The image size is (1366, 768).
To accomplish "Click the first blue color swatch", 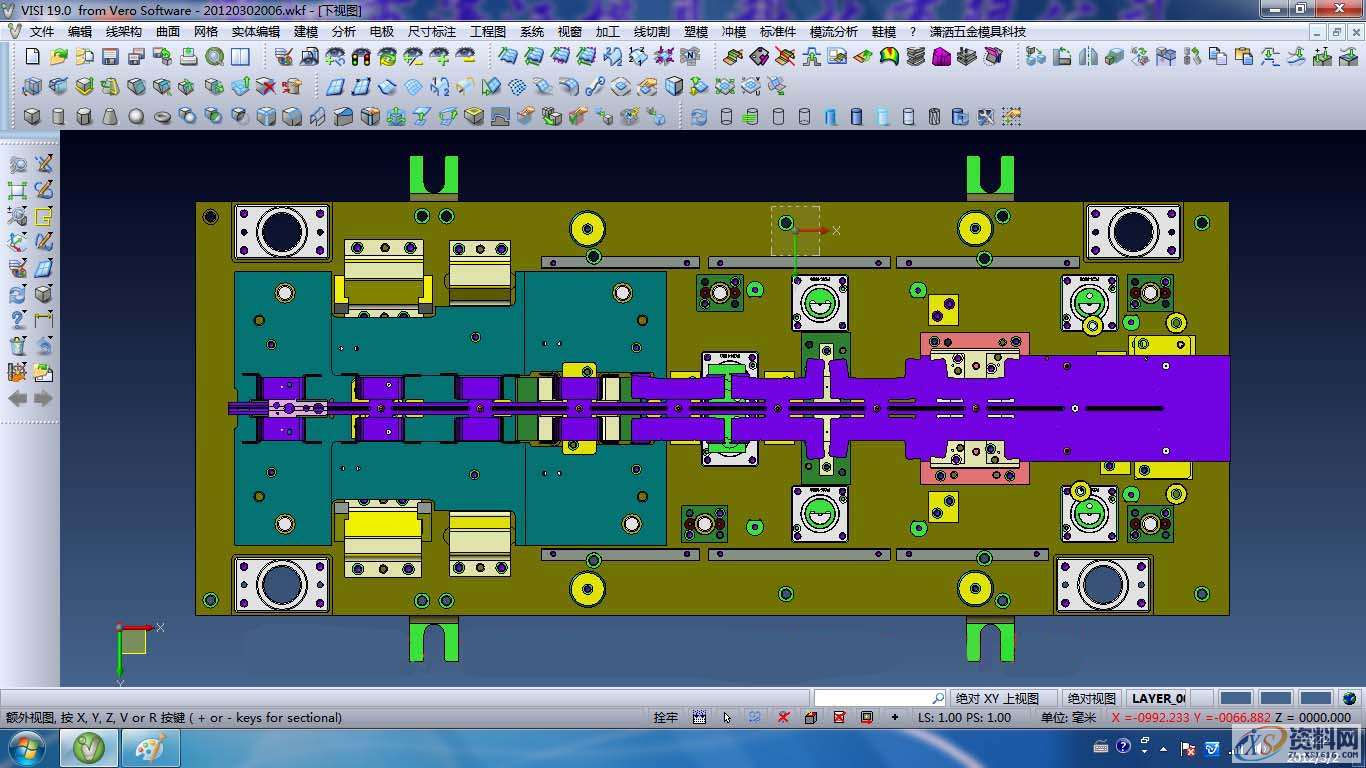I will pyautogui.click(x=1236, y=698).
